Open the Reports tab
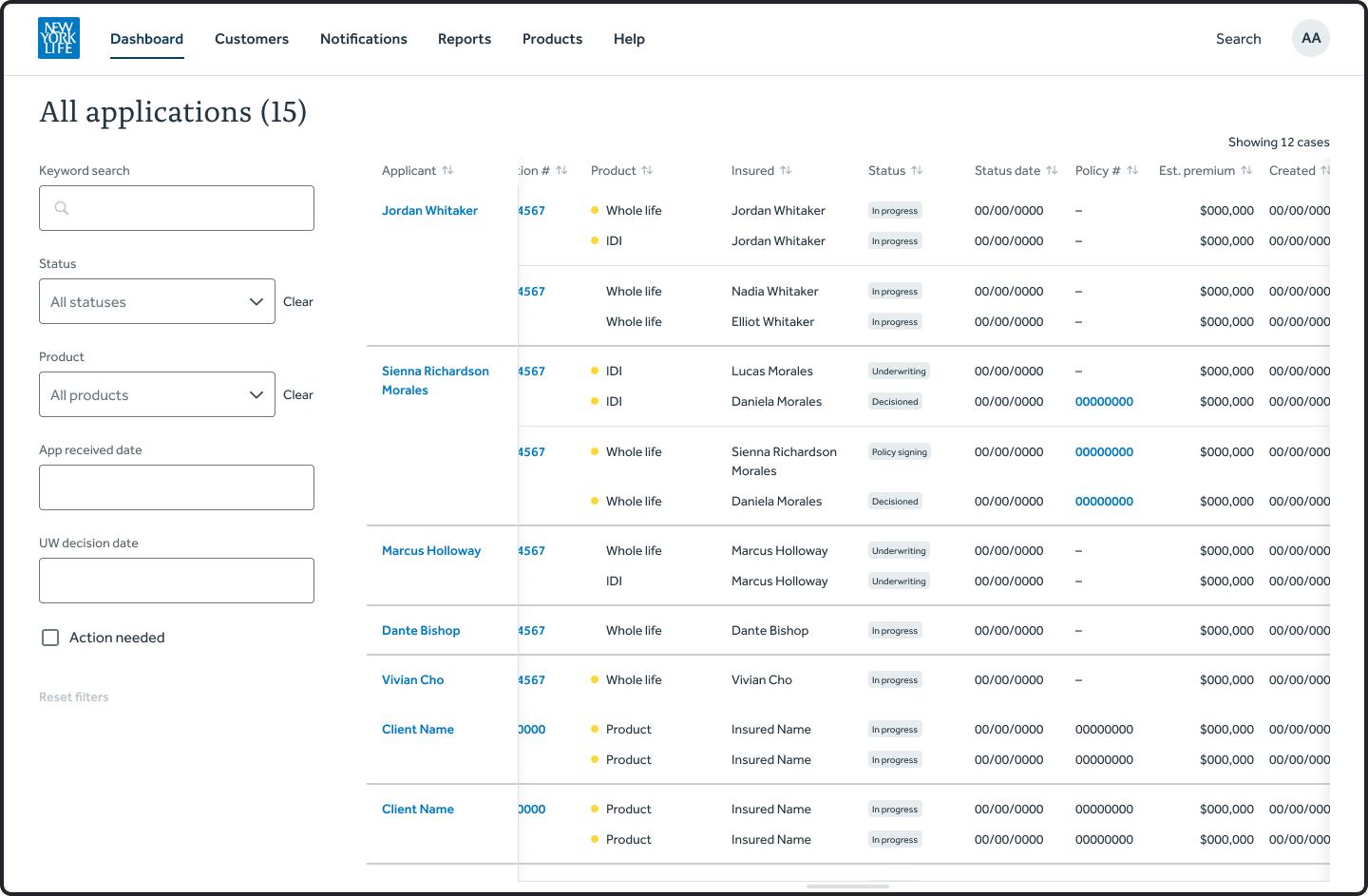Image resolution: width=1368 pixels, height=896 pixels. click(465, 39)
